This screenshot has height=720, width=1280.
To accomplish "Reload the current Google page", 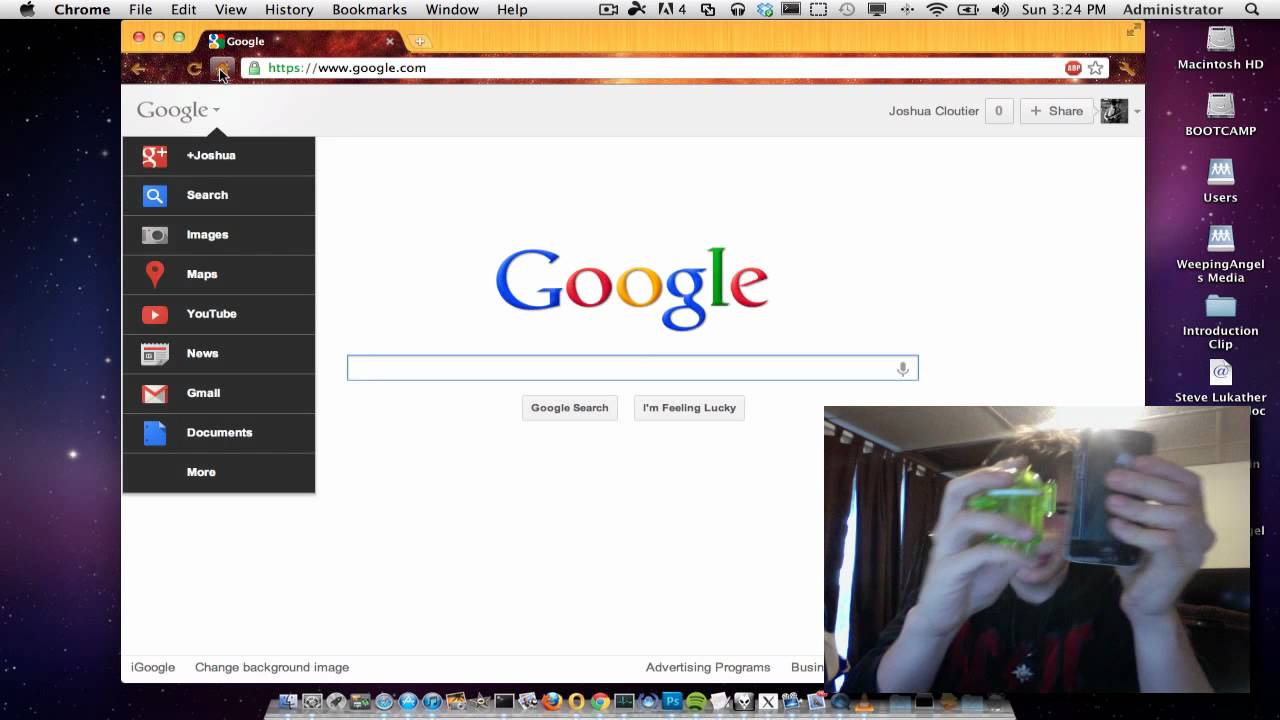I will (194, 69).
